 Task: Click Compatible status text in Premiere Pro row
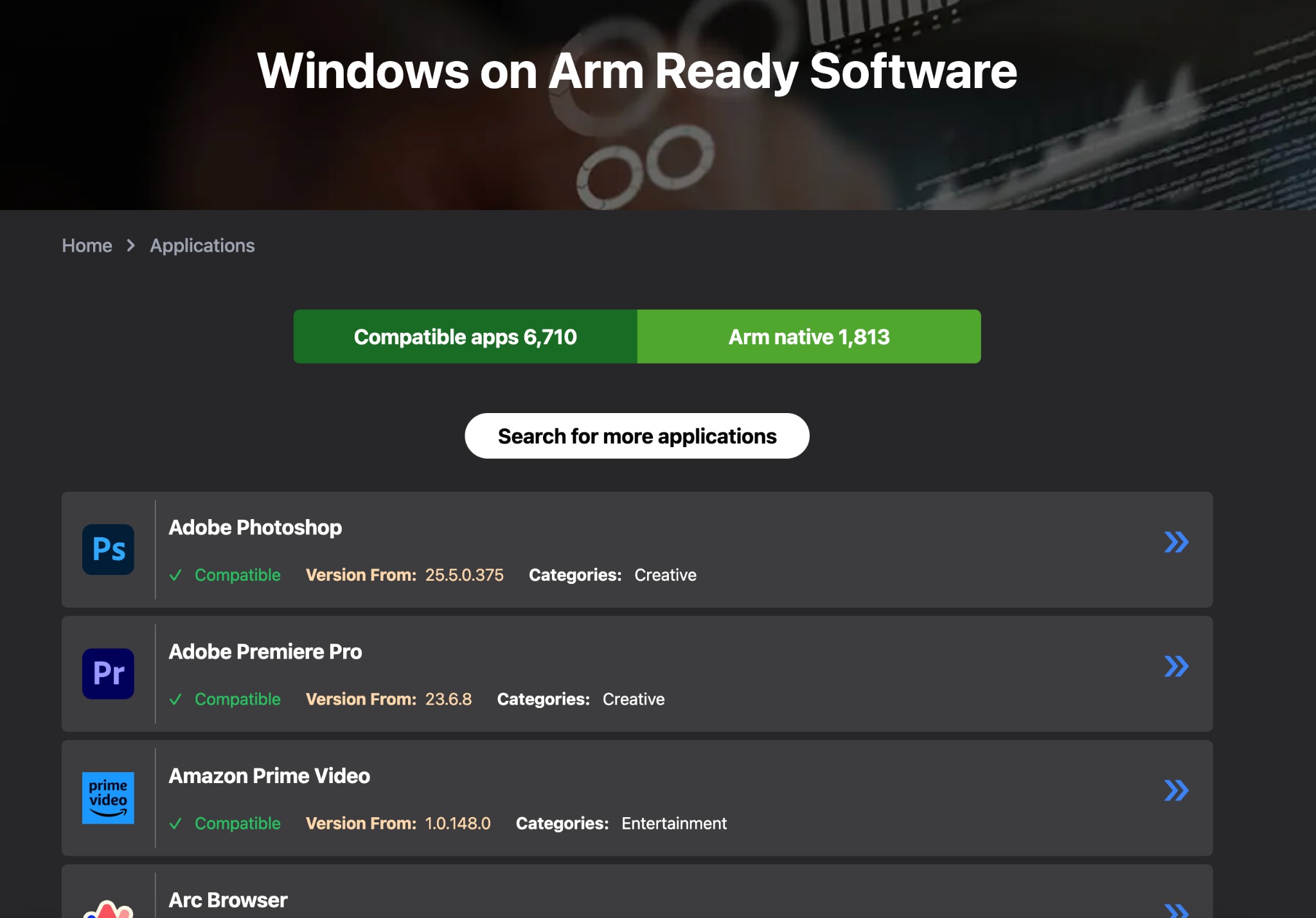[x=238, y=699]
